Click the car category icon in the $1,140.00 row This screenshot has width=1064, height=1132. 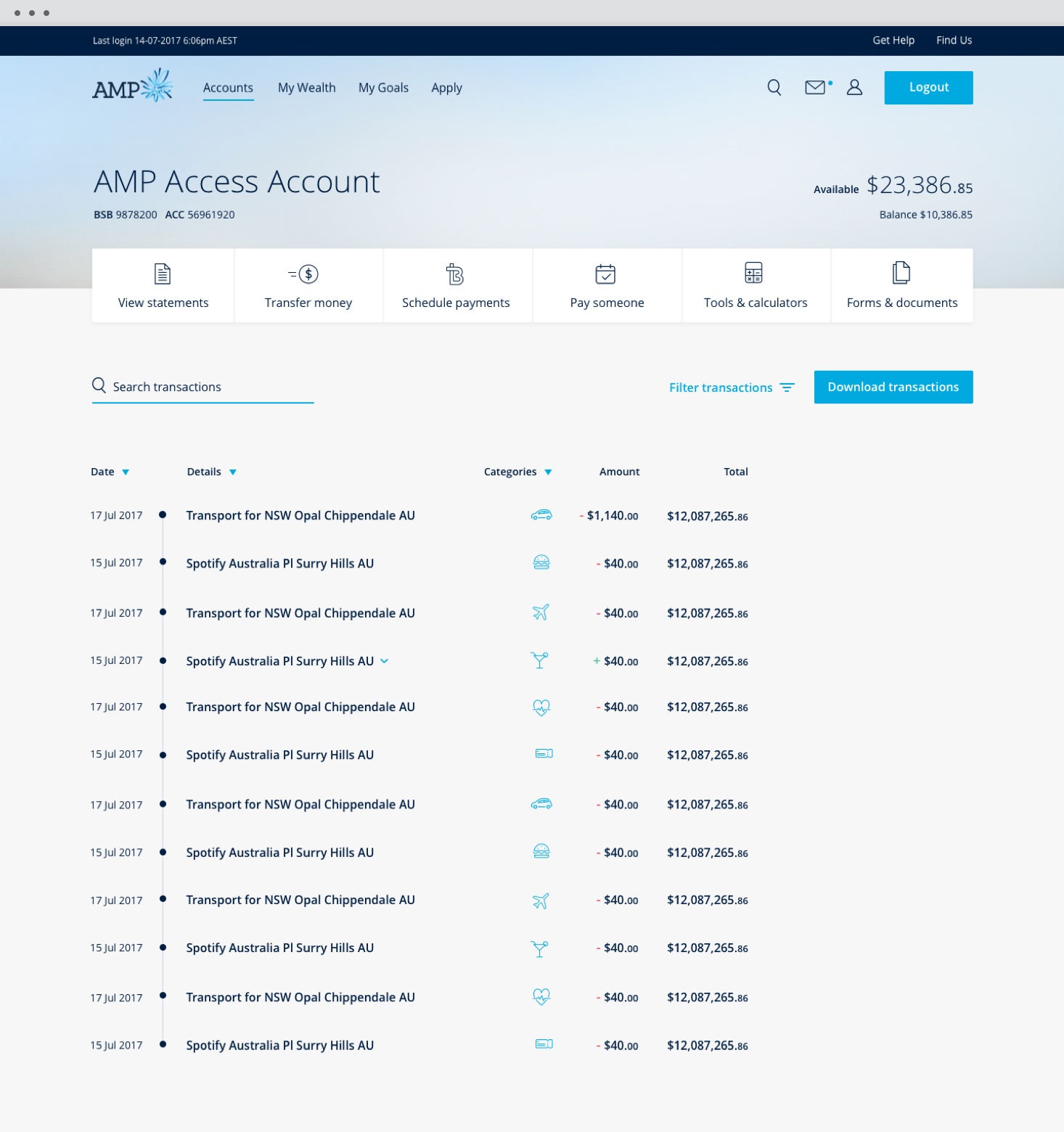click(x=541, y=515)
